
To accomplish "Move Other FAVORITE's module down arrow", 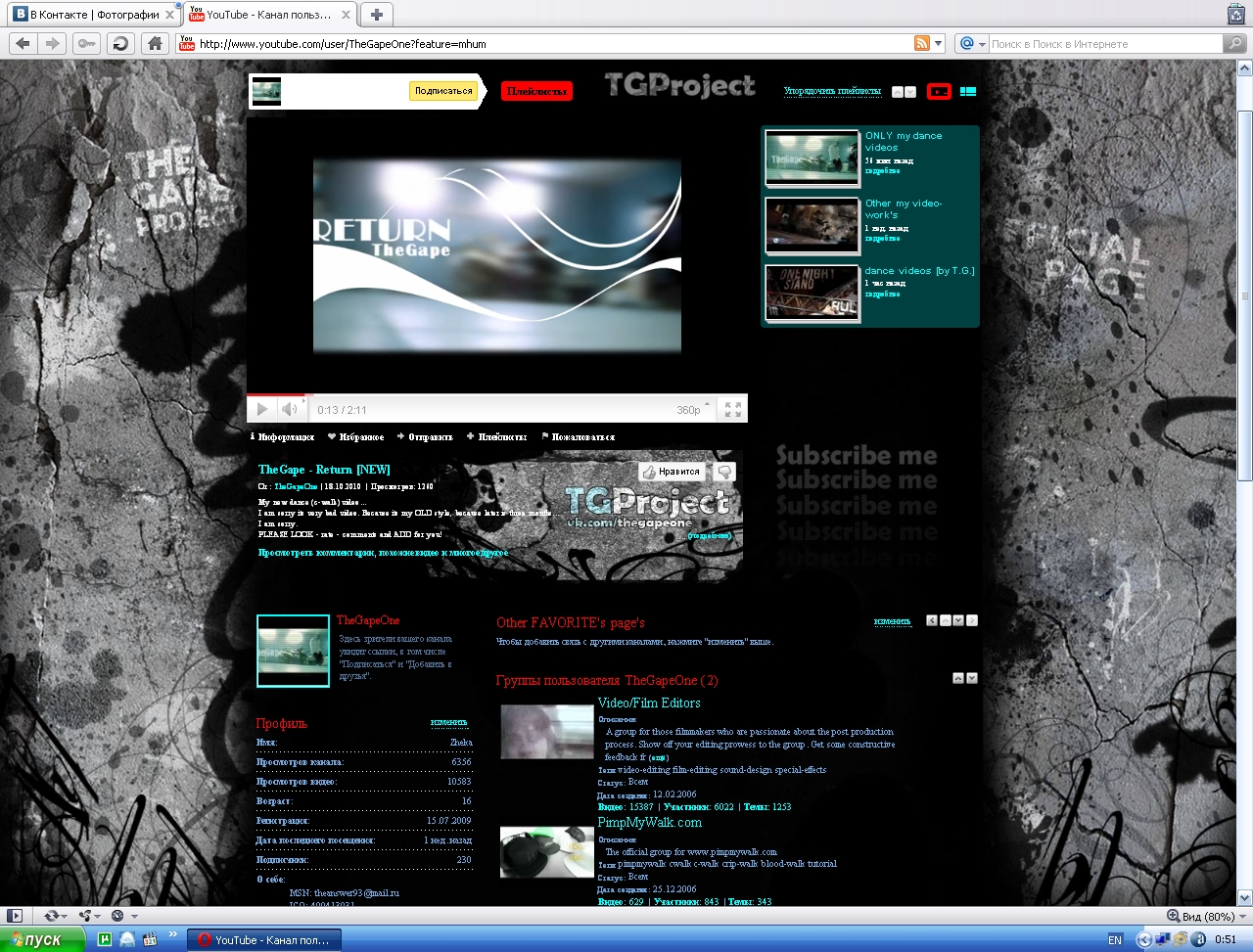I will 958,620.
